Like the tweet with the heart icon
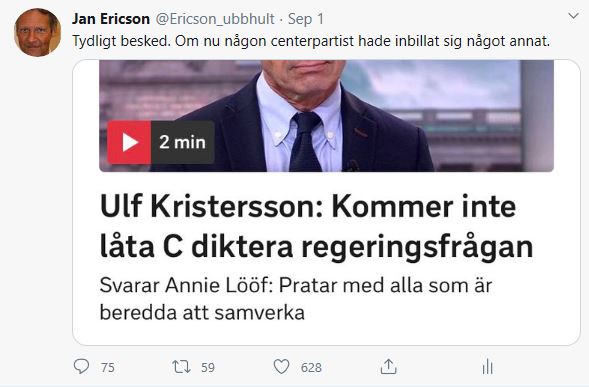Image resolution: width=589 pixels, height=387 pixels. (x=281, y=367)
